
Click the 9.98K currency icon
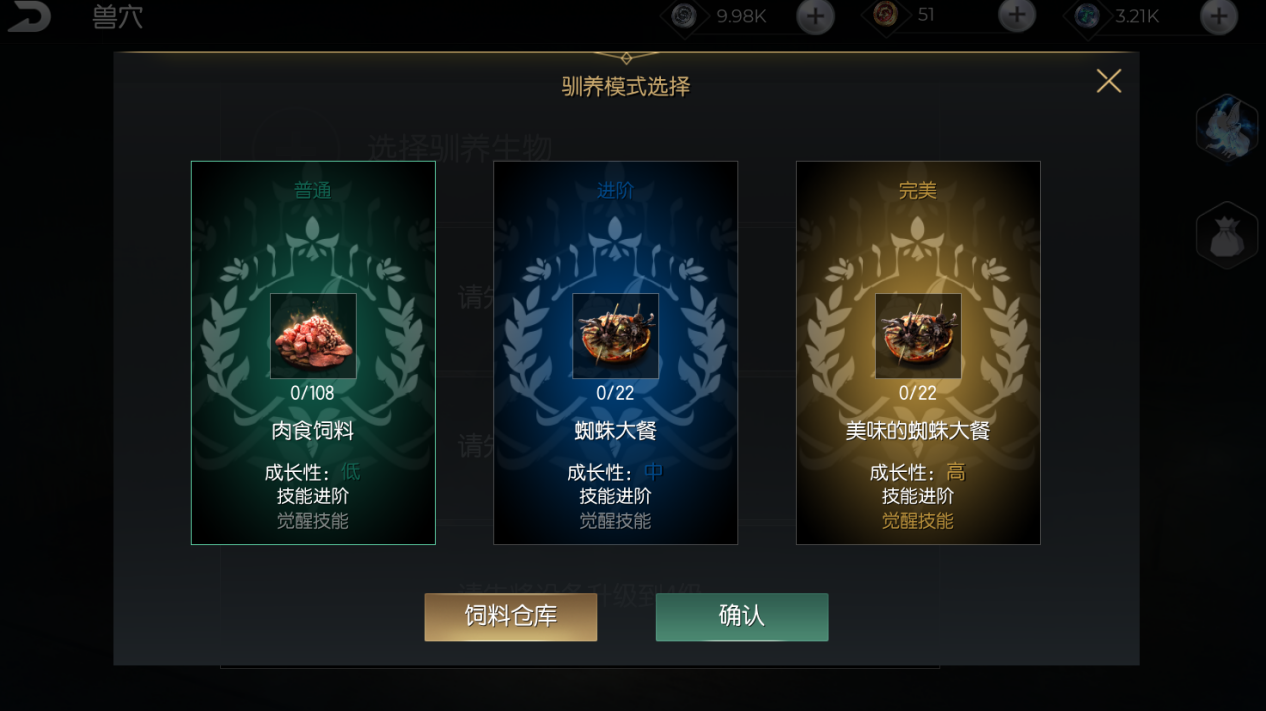[x=684, y=15]
